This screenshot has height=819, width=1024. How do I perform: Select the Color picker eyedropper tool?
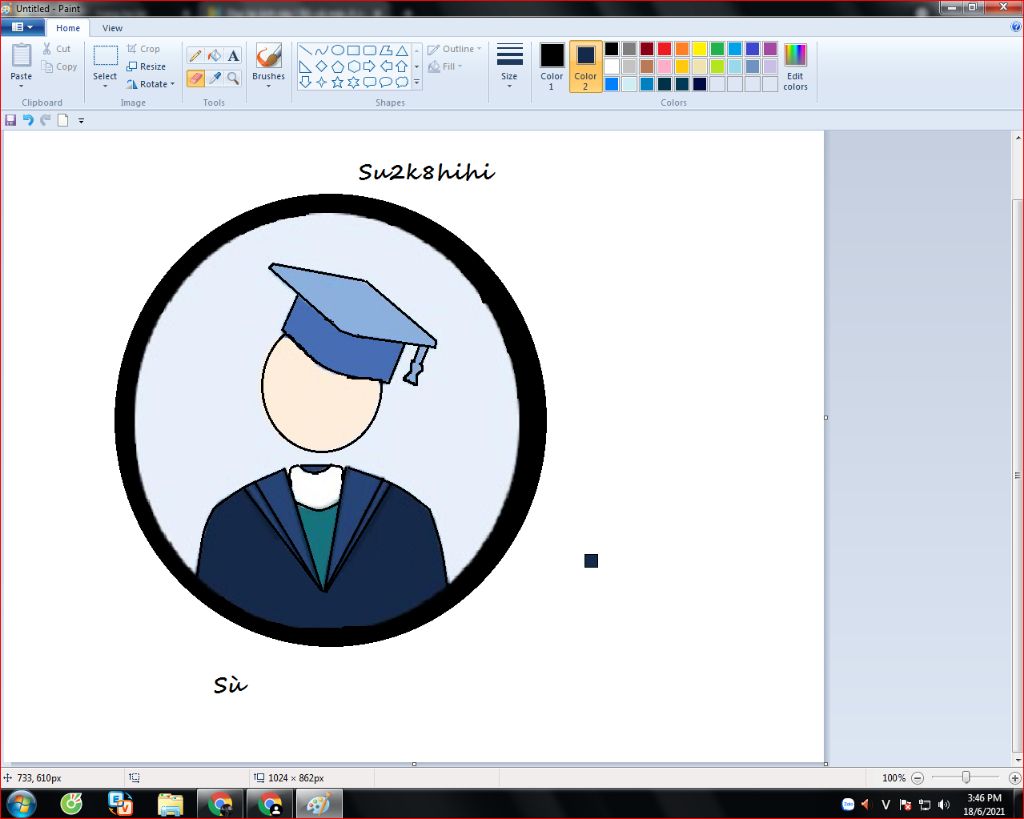[x=214, y=78]
